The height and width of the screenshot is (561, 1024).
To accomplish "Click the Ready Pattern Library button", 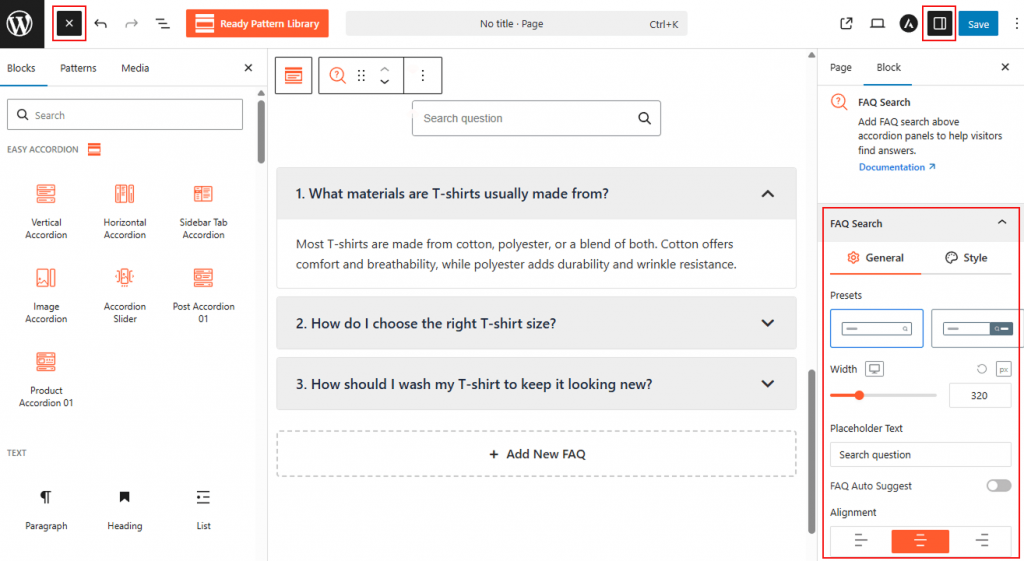I will [x=258, y=24].
